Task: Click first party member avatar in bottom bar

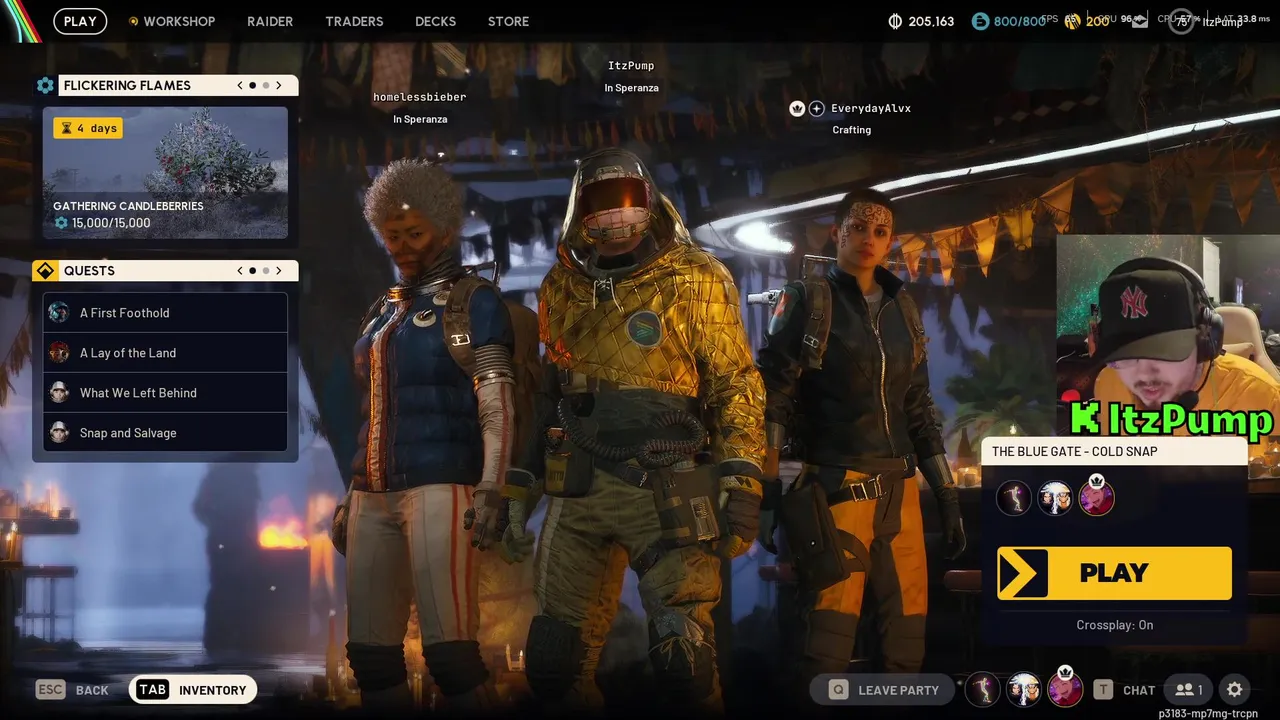Action: point(983,689)
